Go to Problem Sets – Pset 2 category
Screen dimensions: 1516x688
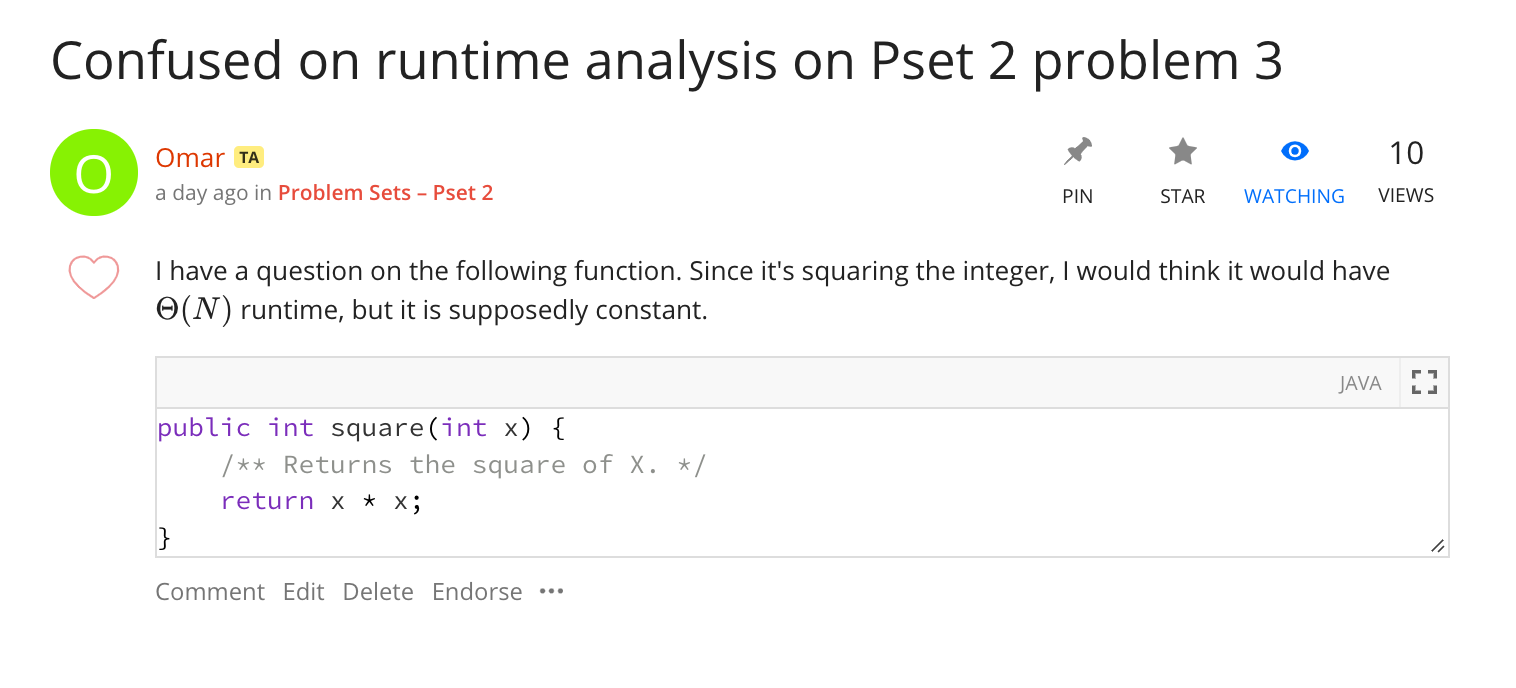385,193
